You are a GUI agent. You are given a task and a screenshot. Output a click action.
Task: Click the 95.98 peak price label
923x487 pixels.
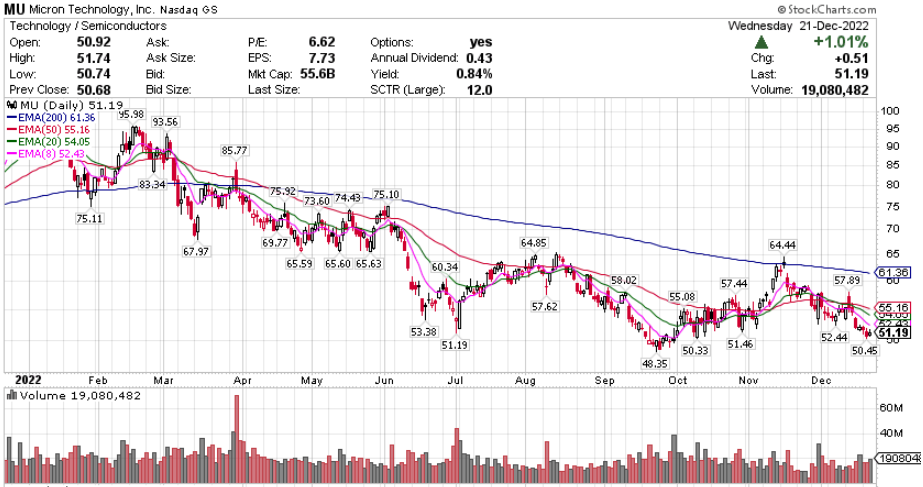coord(131,114)
